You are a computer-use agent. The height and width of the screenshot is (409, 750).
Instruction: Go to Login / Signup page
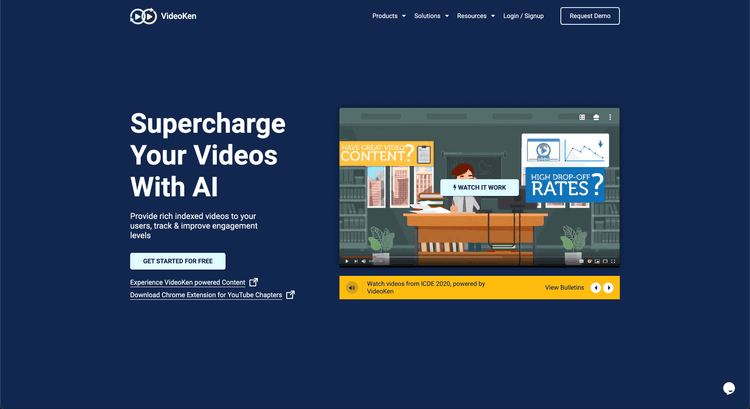point(524,16)
